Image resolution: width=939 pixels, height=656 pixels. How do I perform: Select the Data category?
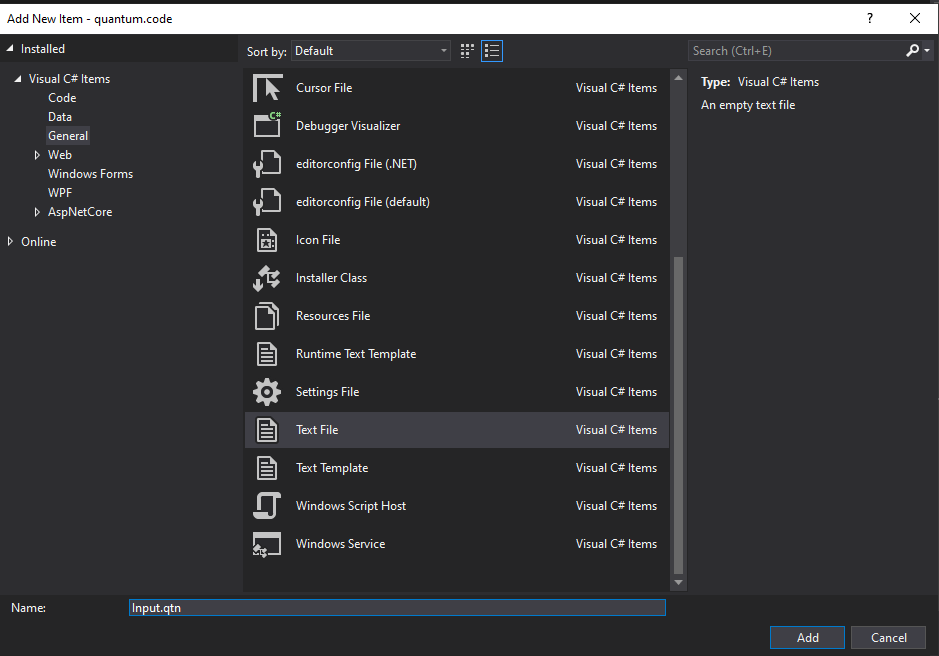coord(60,117)
